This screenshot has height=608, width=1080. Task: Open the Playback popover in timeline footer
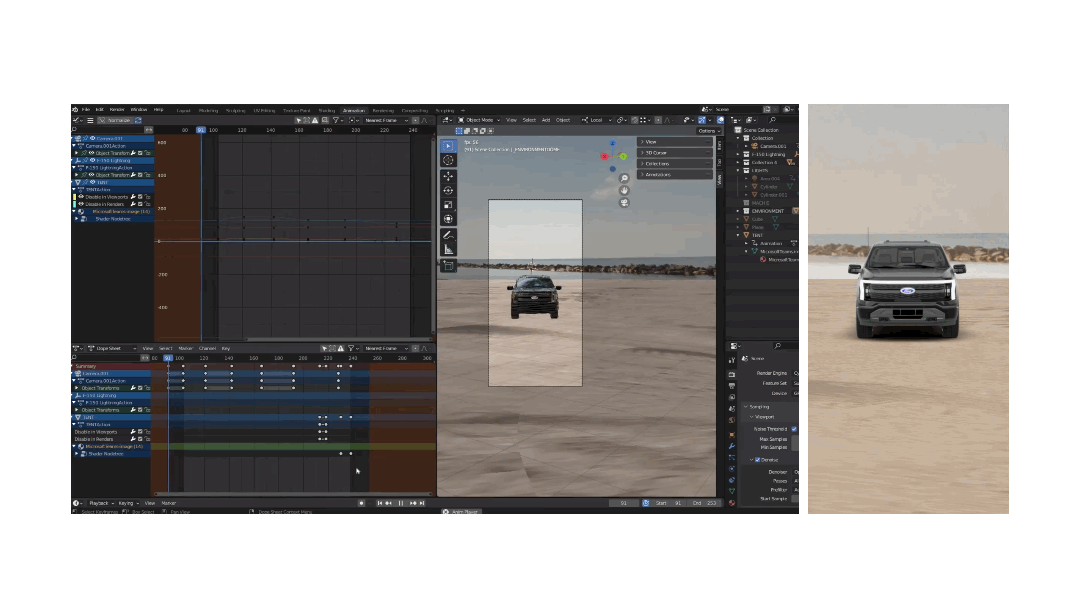coord(101,503)
